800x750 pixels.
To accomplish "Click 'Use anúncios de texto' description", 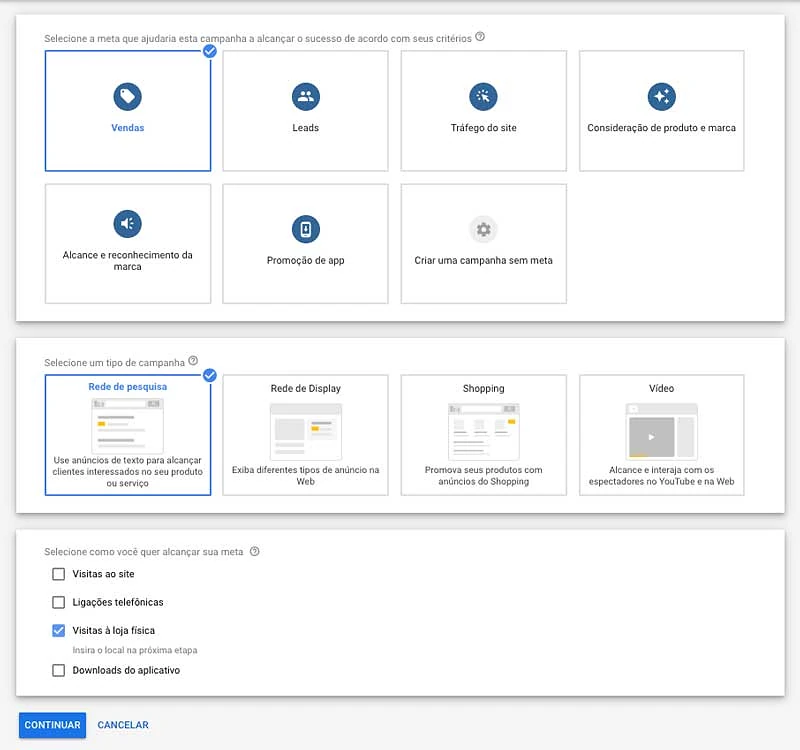I will pos(128,471).
